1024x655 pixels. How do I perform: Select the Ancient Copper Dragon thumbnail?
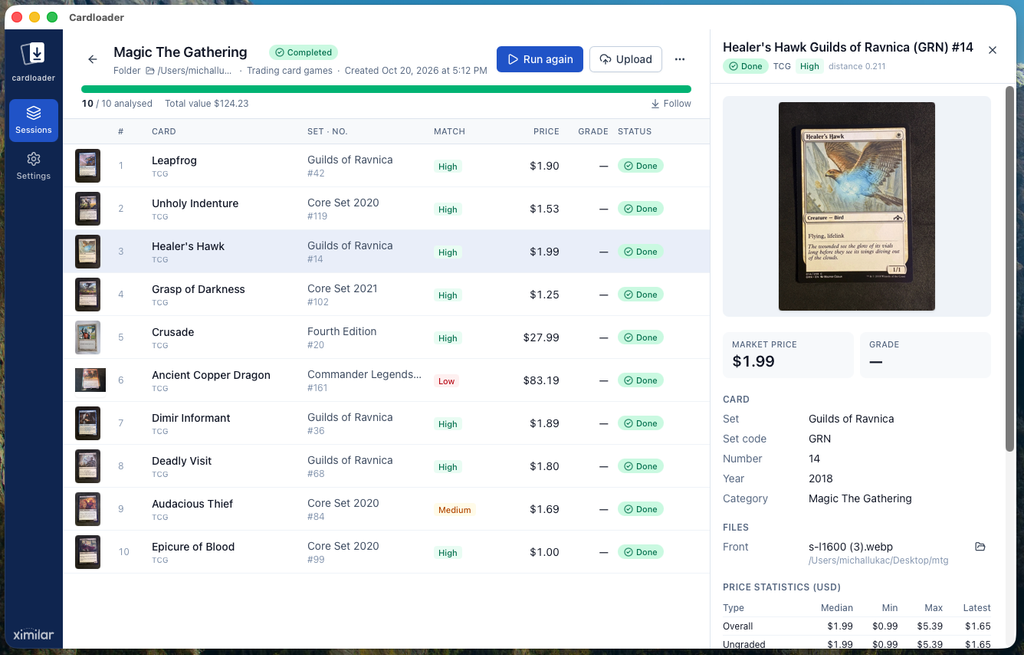(90, 380)
